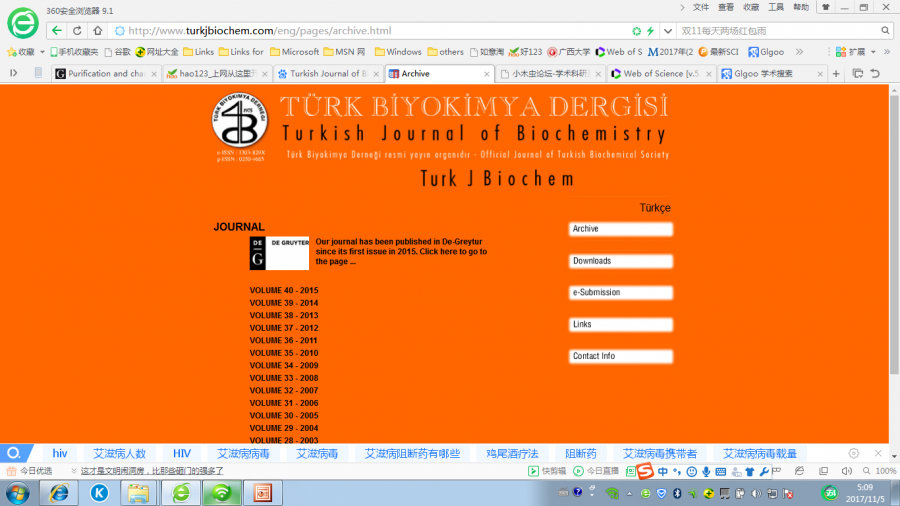Open VOLUME 37 - 2012
Image resolution: width=900 pixels, height=506 pixels.
coord(284,328)
